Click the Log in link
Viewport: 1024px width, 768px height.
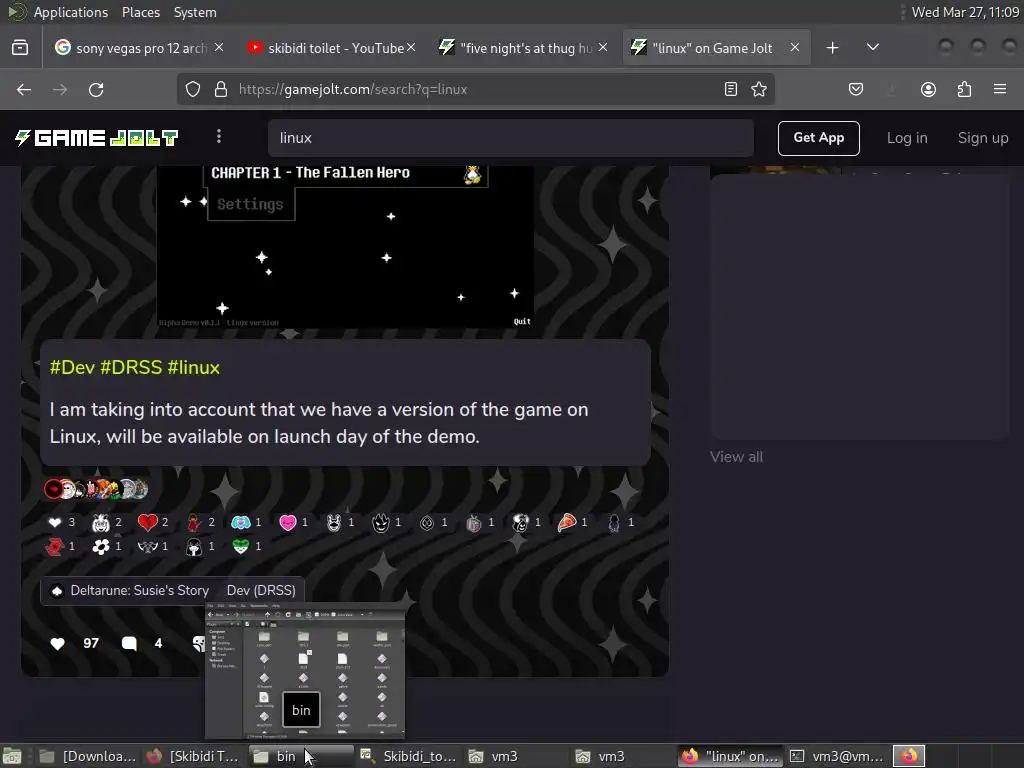point(906,138)
